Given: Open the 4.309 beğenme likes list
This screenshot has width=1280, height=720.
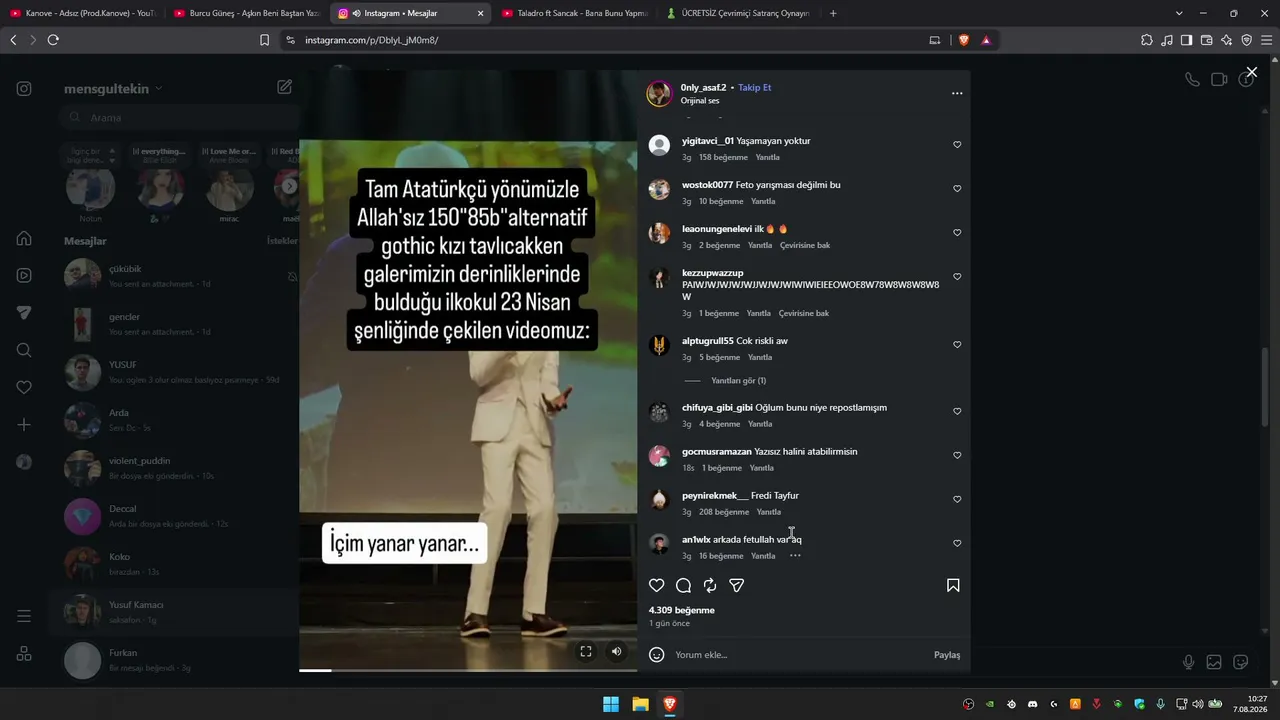Looking at the screenshot, I should tap(682, 610).
